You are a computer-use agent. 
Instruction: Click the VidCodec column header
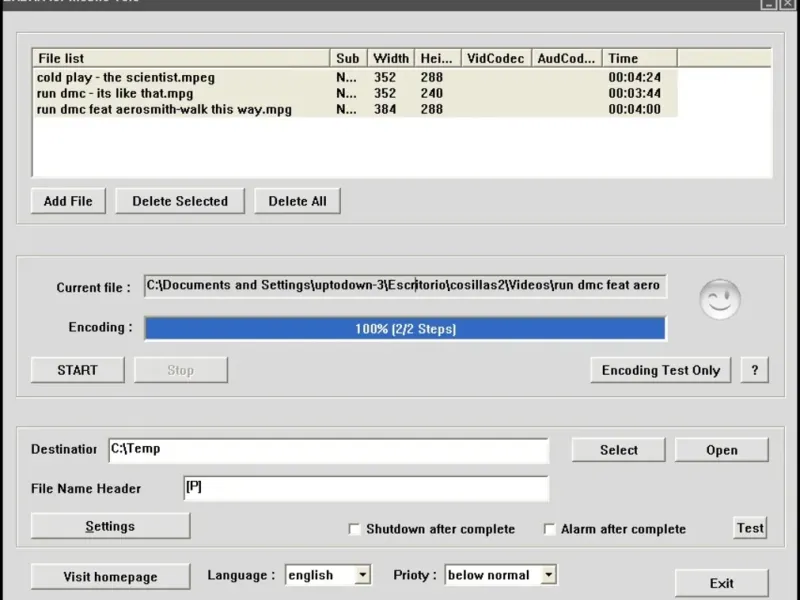coord(496,58)
